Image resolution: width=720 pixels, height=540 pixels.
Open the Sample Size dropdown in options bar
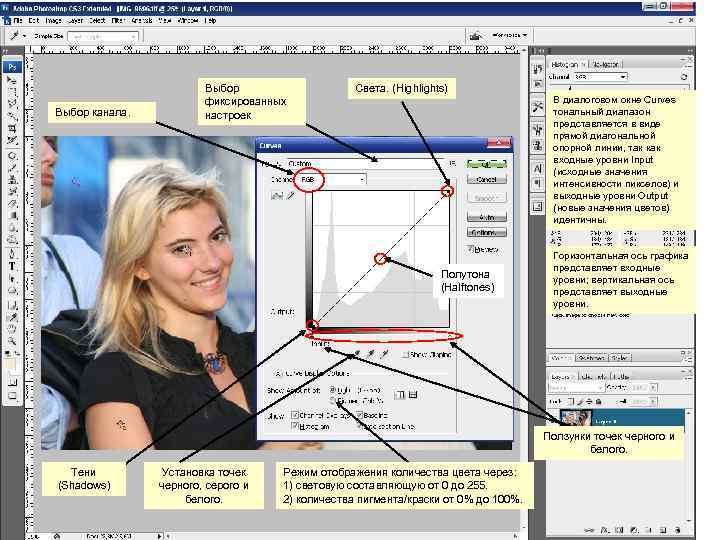pyautogui.click(x=102, y=36)
